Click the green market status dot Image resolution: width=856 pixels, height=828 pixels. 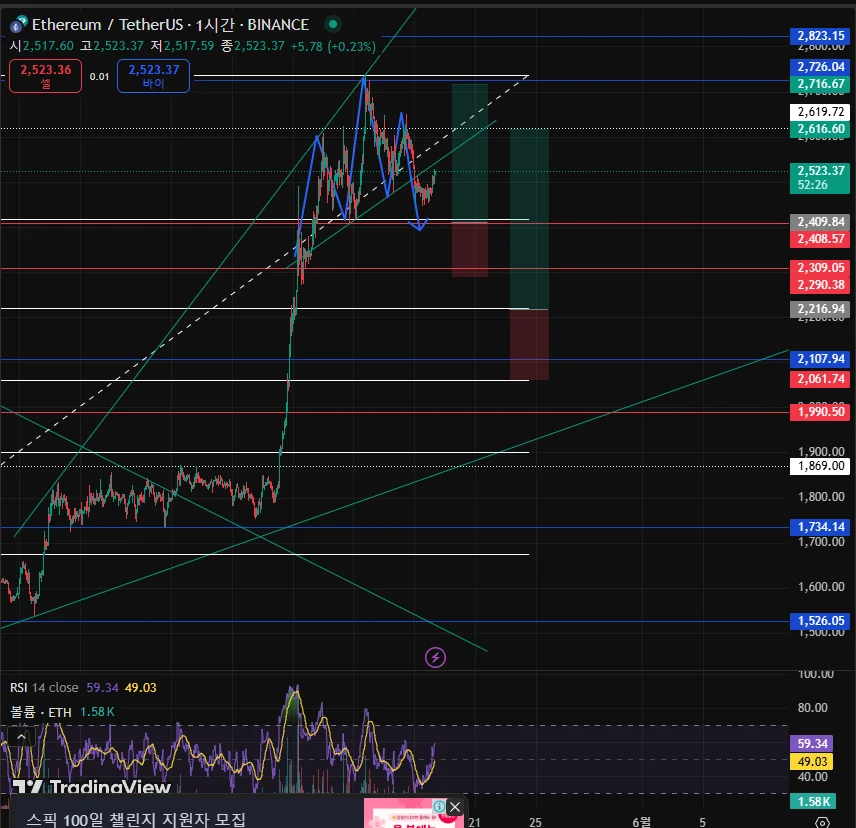pyautogui.click(x=332, y=24)
